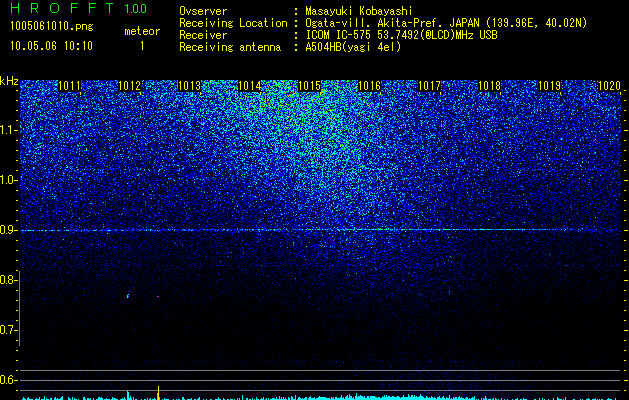This screenshot has height=400, width=629.
Task: Click observer name Masayuki Kobayashi
Action: 359,11
